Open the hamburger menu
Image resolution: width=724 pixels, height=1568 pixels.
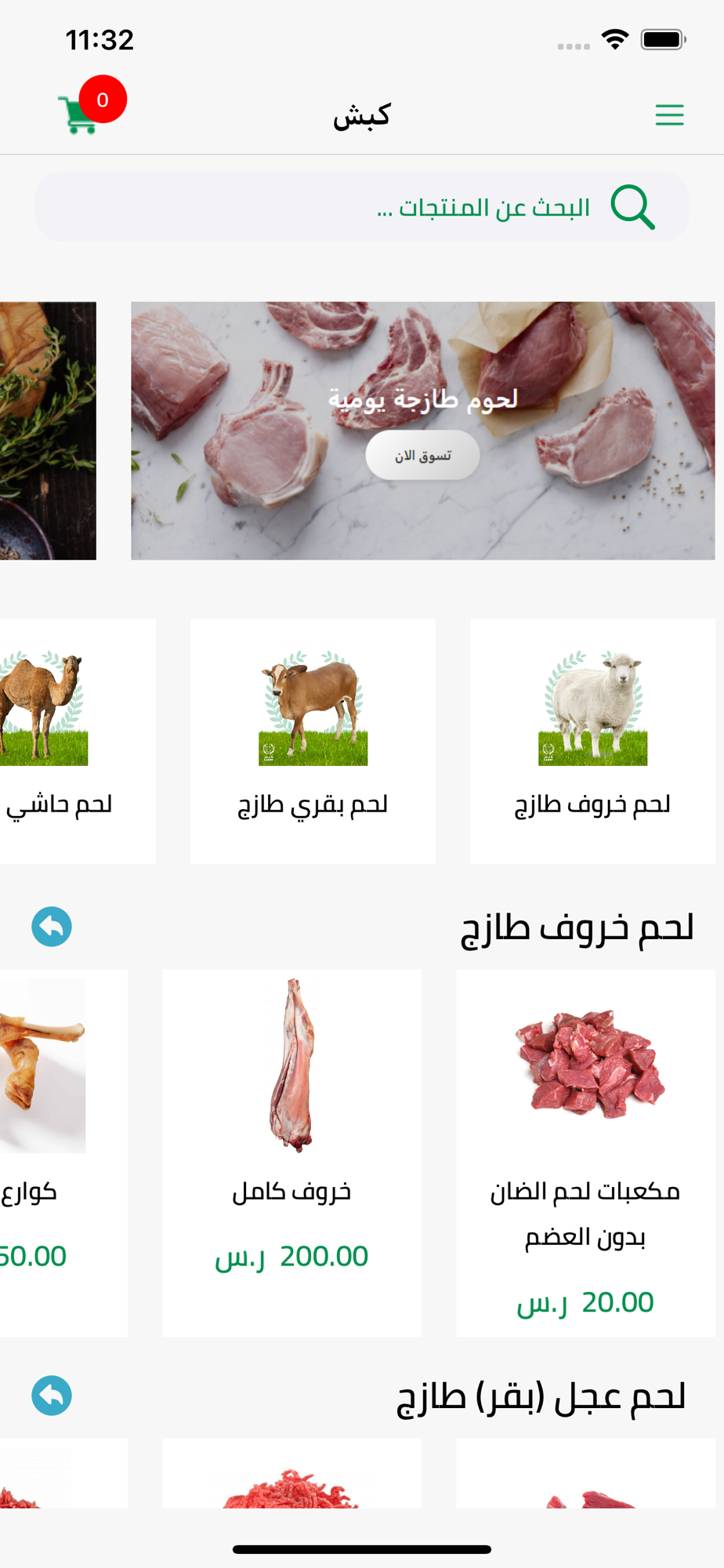[x=669, y=115]
